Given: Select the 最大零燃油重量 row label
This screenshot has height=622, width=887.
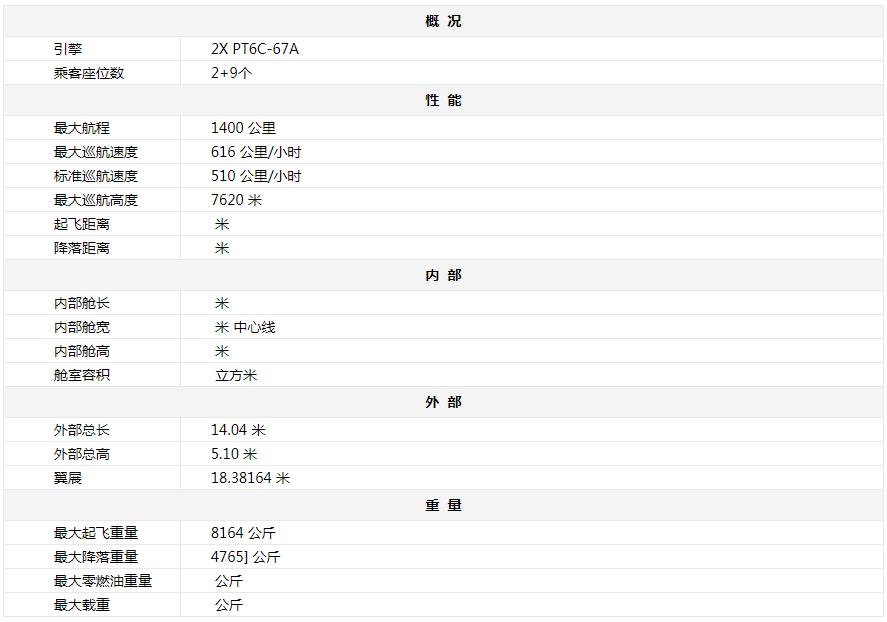Looking at the screenshot, I should pos(103,581).
